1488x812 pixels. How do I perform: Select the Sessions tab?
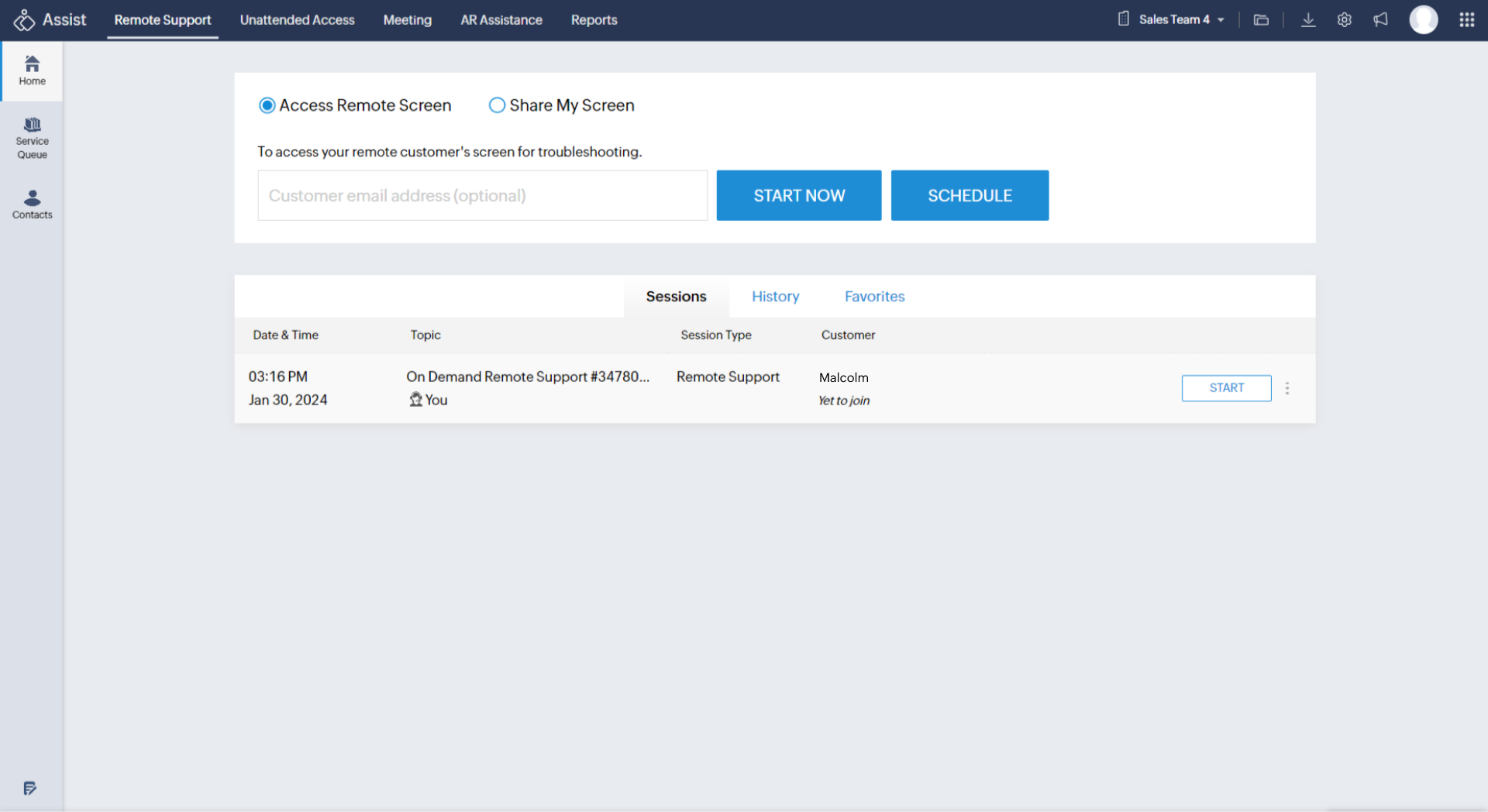click(677, 297)
